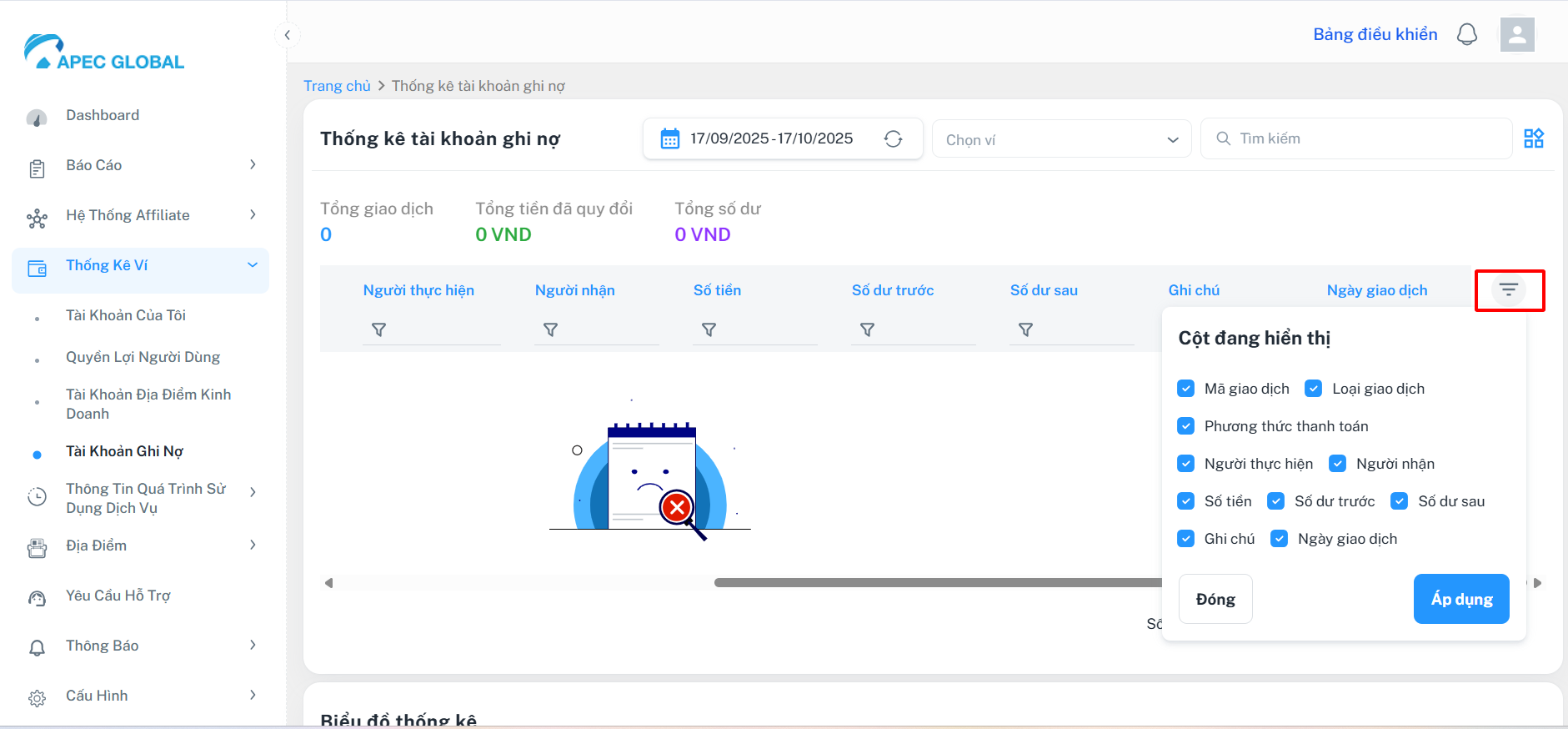
Task: Collapse the sidebar with arrow button
Action: 287,35
